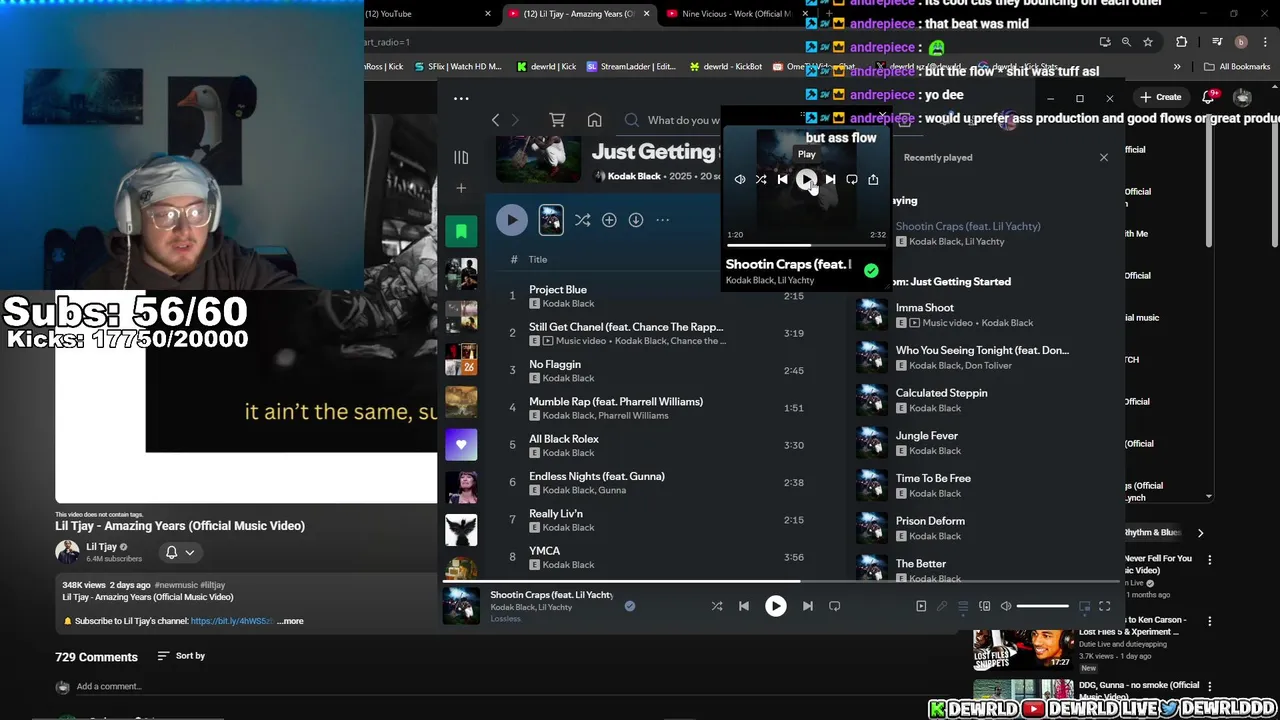Add album to library with plus icon
This screenshot has width=1280, height=720.
click(609, 220)
